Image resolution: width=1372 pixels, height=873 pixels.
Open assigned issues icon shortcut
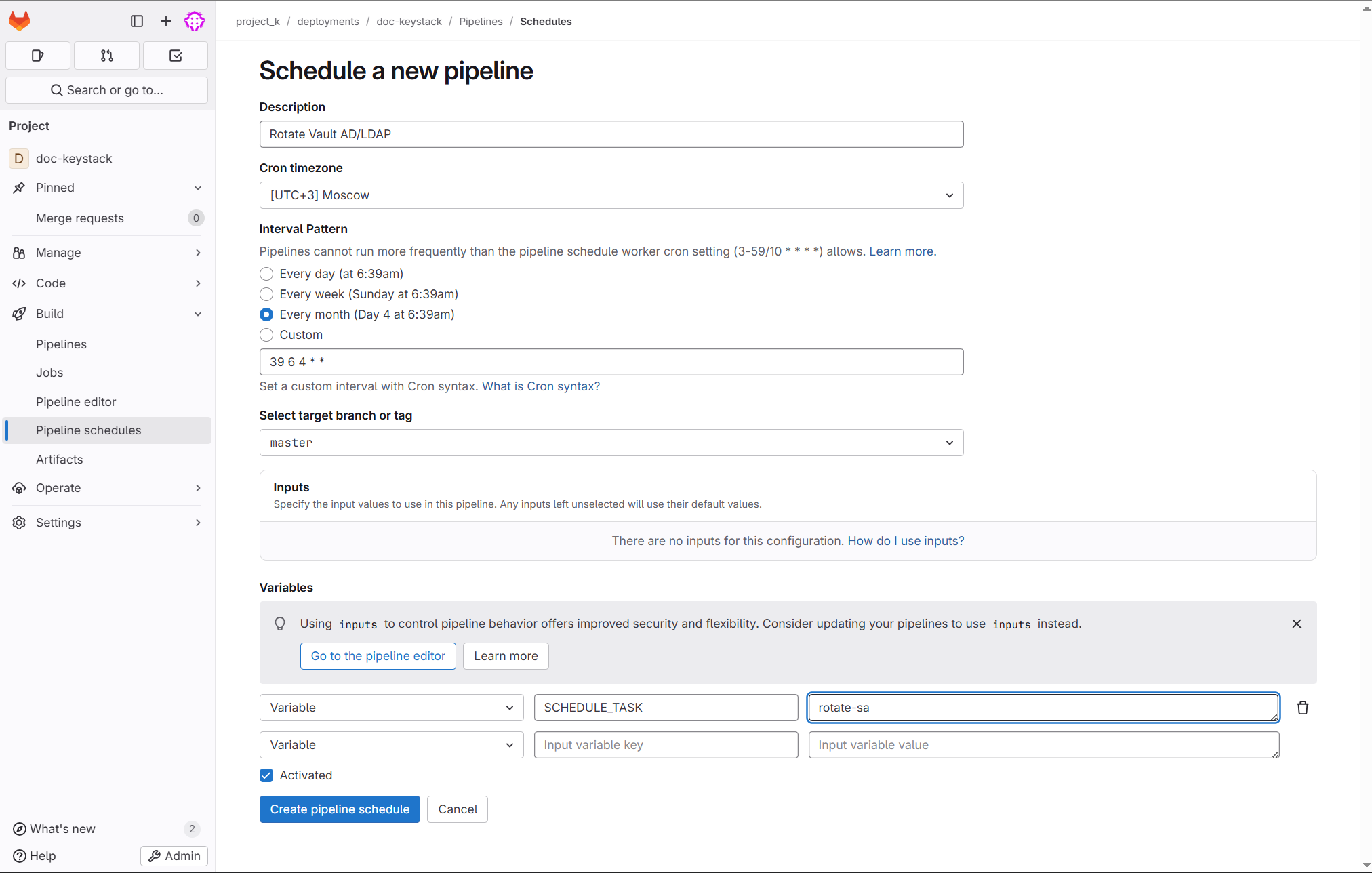[x=38, y=56]
